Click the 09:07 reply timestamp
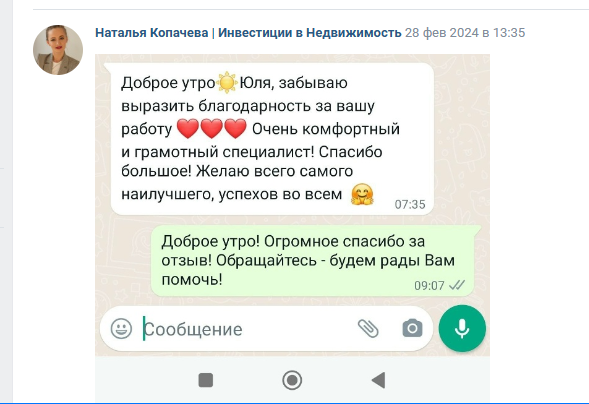Viewport: 589px width, 404px height. (429, 286)
